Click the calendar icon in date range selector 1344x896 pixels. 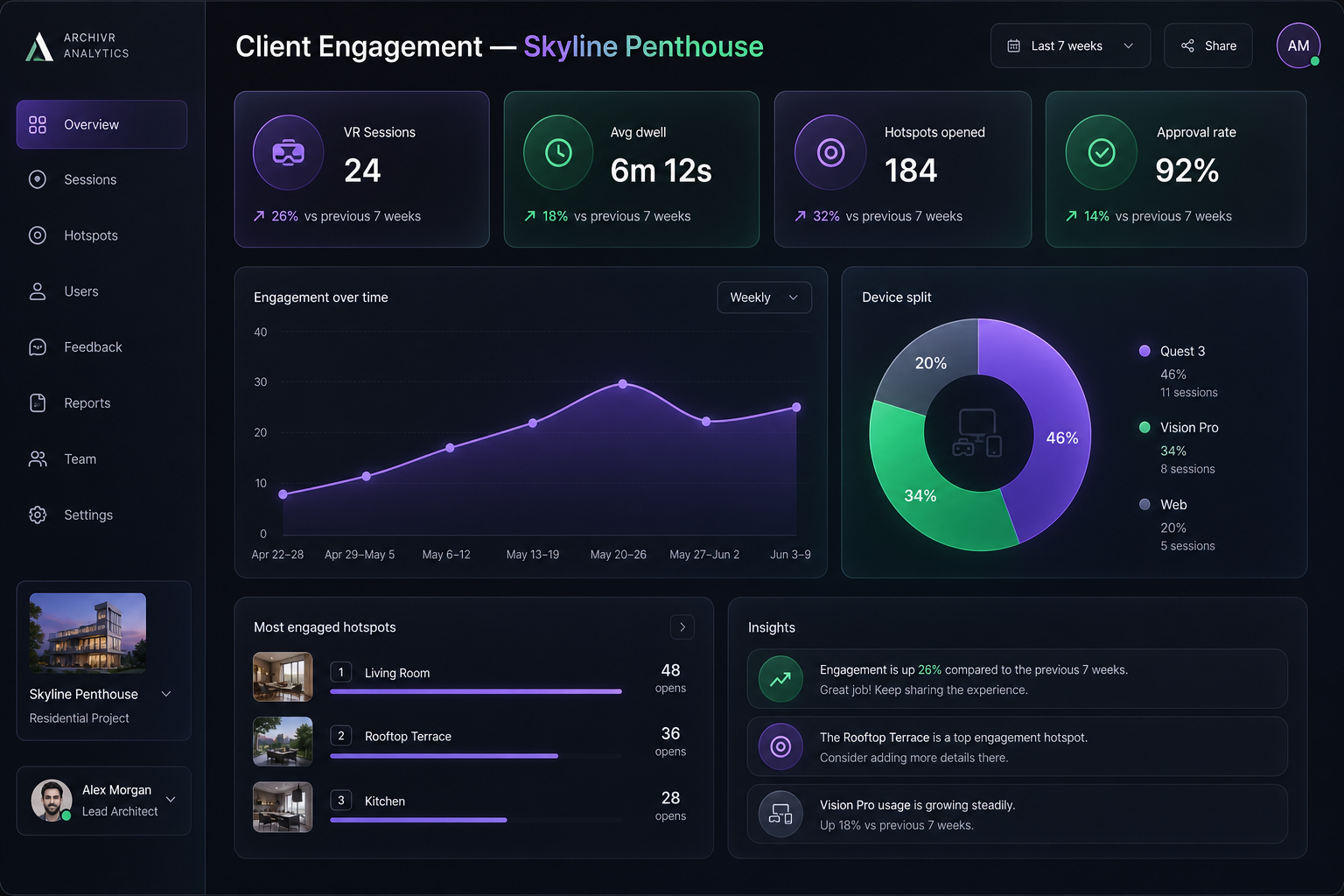coord(1013,45)
